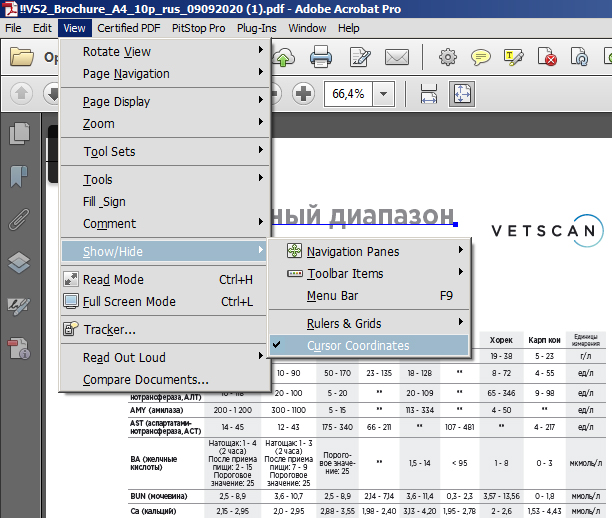
Task: Open the Bookmarks panel icon
Action: click(19, 176)
